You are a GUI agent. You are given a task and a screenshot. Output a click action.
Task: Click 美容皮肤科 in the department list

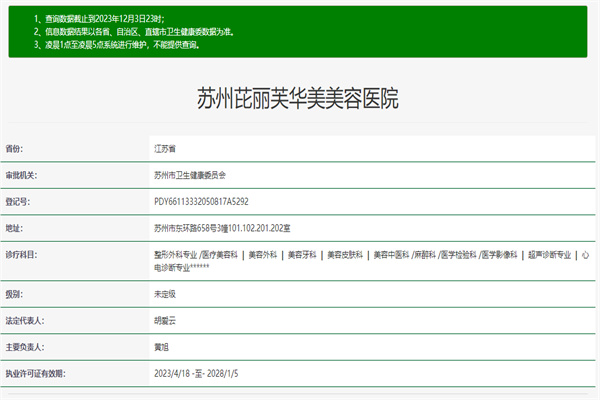point(345,255)
